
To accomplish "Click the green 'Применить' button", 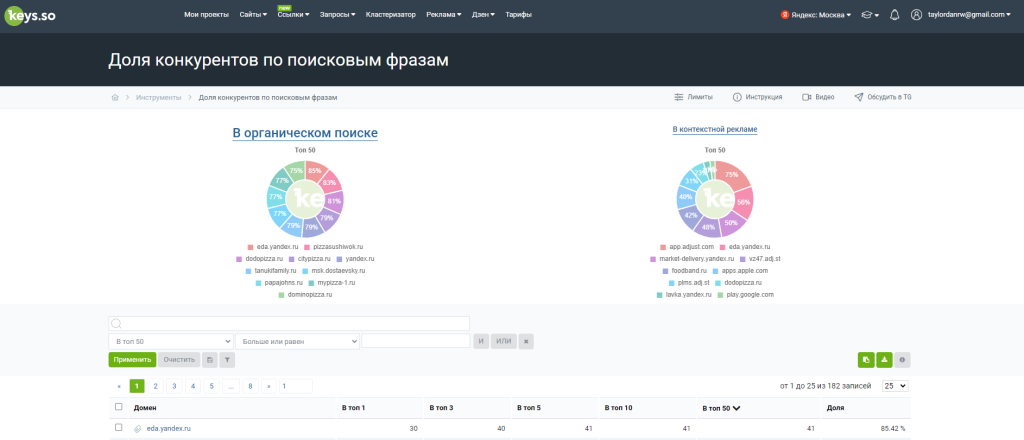I will (x=133, y=360).
